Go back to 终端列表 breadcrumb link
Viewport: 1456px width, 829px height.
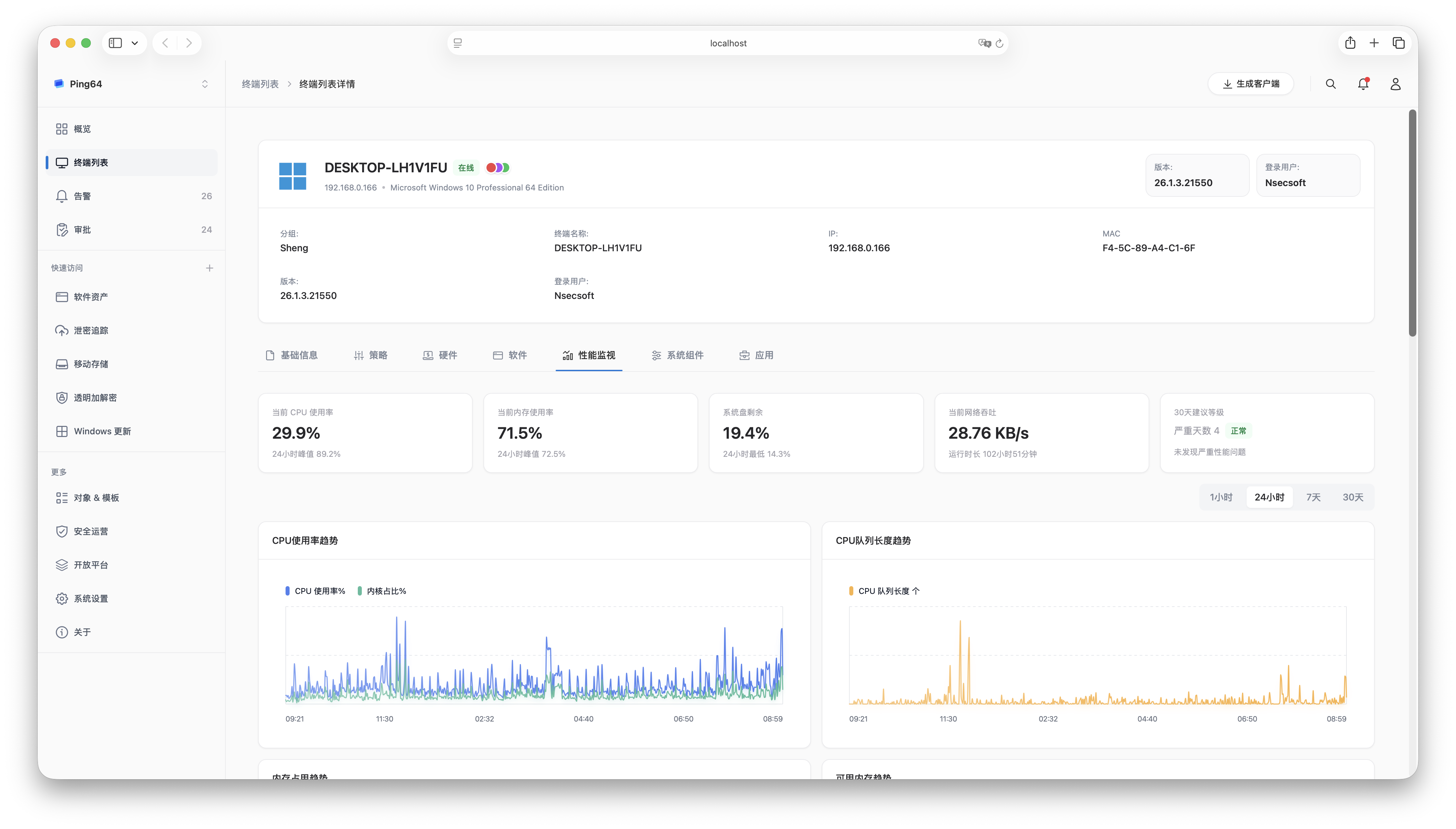[x=260, y=84]
